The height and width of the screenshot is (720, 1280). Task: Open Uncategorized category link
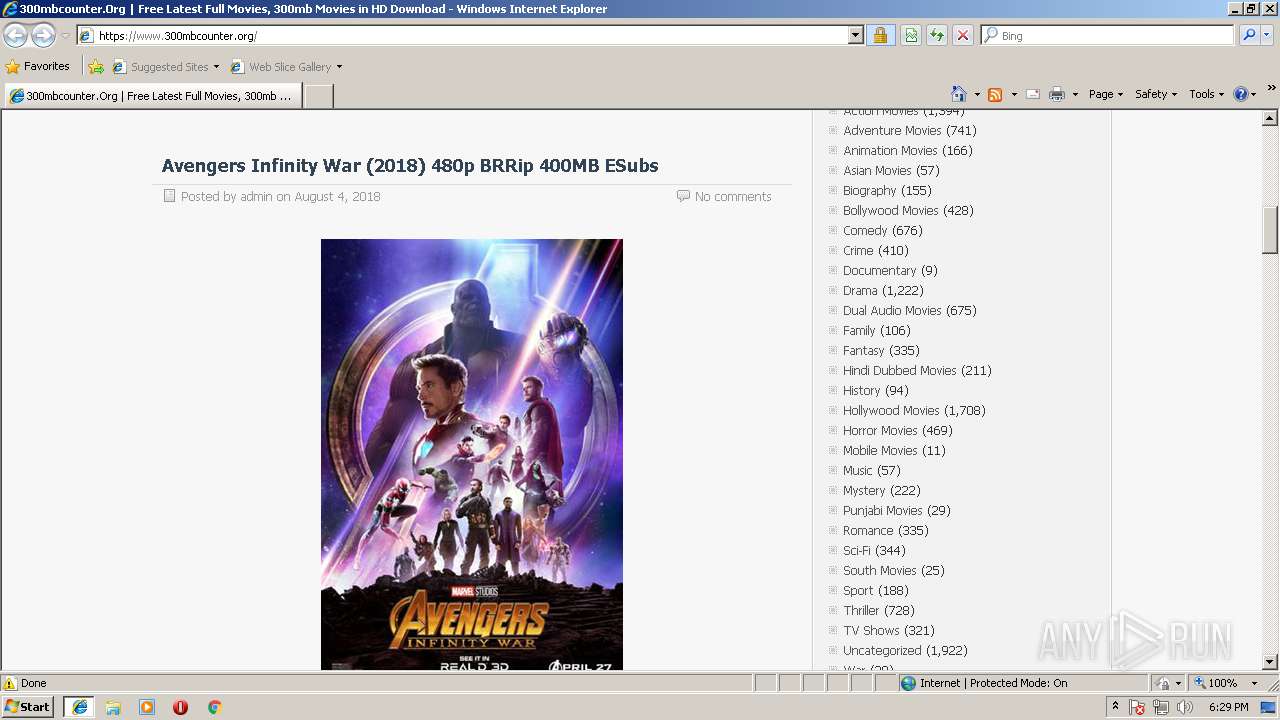pos(882,651)
